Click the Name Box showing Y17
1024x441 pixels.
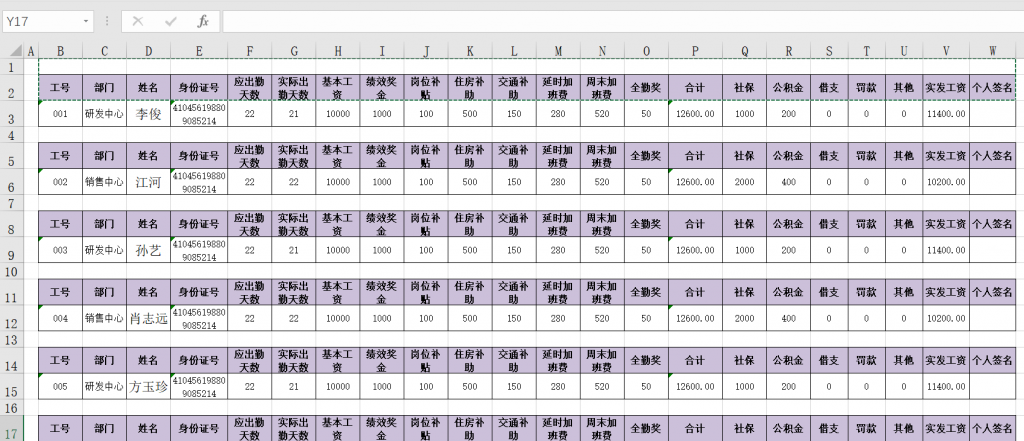tap(40, 21)
